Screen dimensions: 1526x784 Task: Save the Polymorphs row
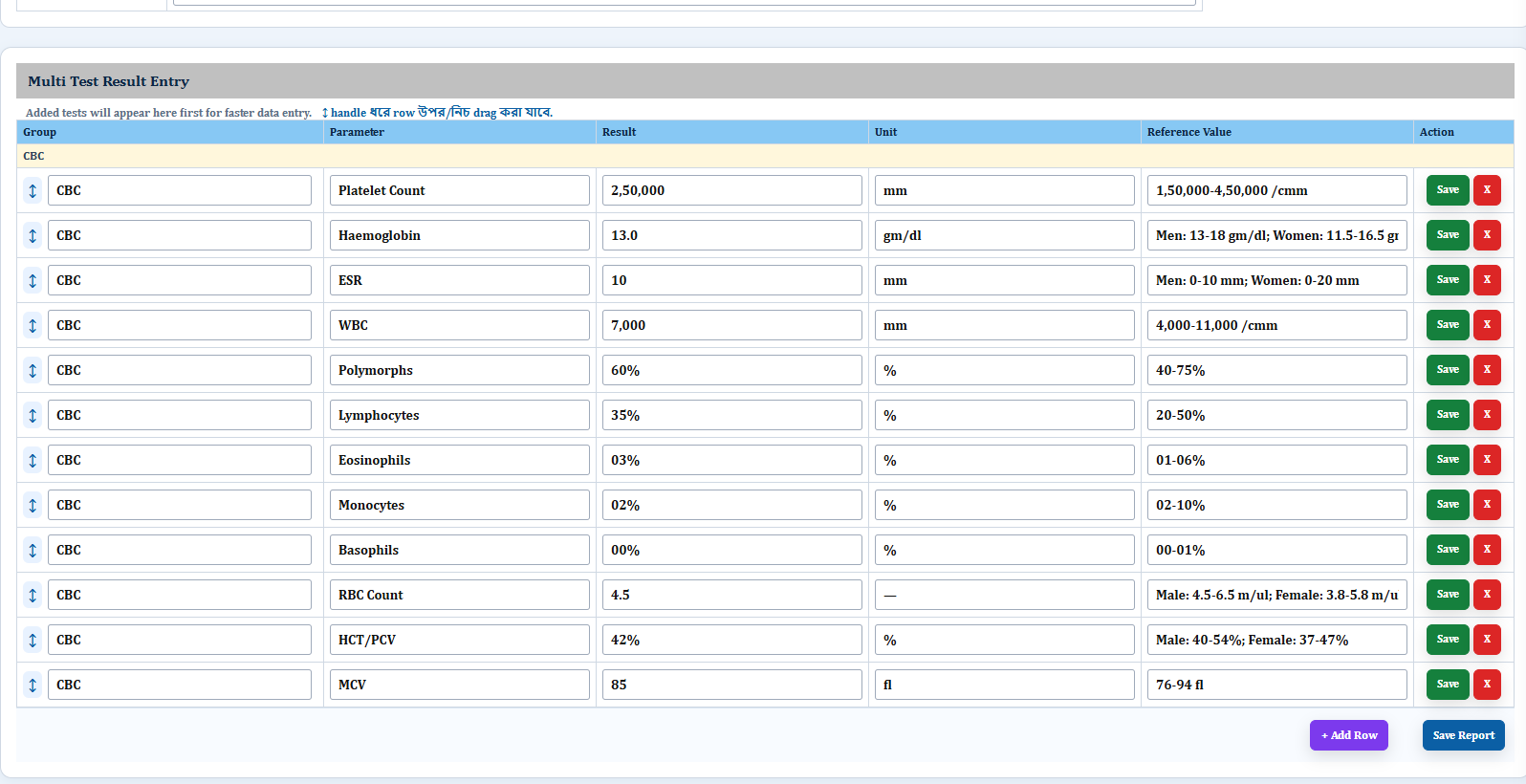point(1448,370)
